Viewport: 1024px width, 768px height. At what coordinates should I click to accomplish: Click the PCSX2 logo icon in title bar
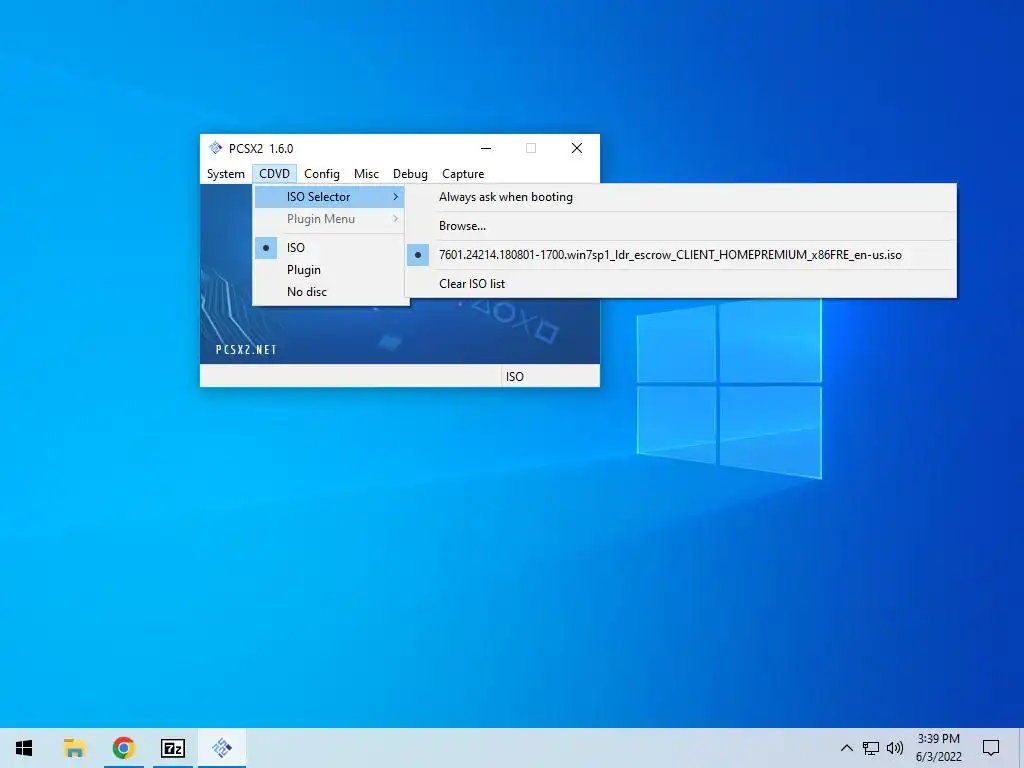pos(216,148)
